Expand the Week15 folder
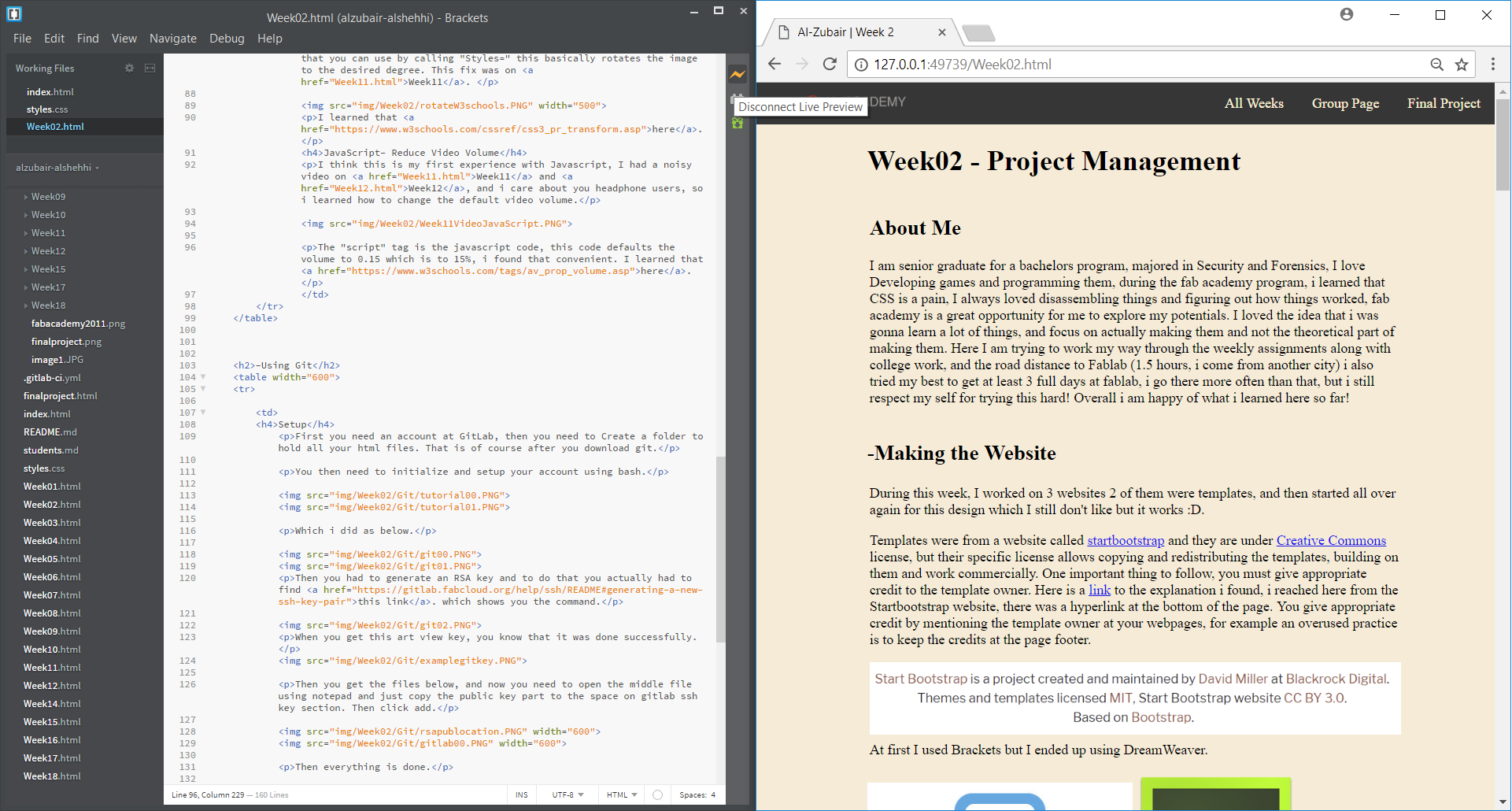The image size is (1512, 811). pos(25,269)
